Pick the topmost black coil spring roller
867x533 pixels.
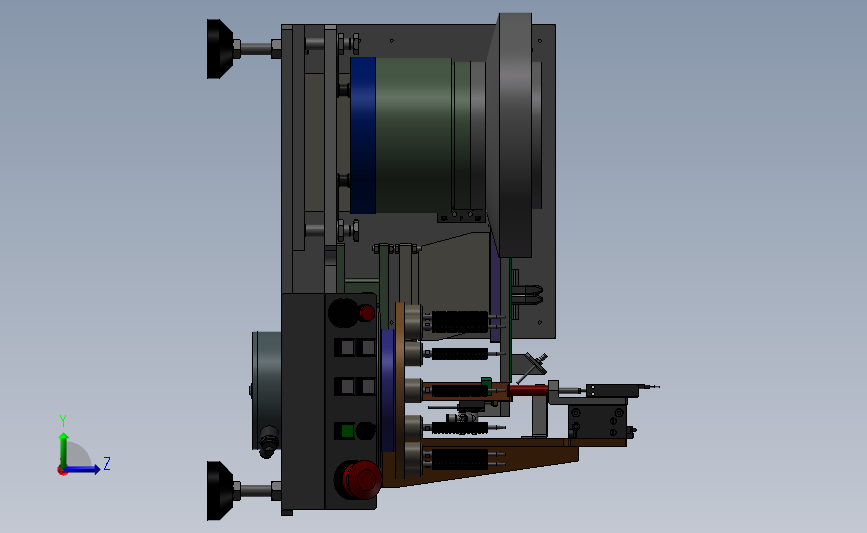coord(459,322)
